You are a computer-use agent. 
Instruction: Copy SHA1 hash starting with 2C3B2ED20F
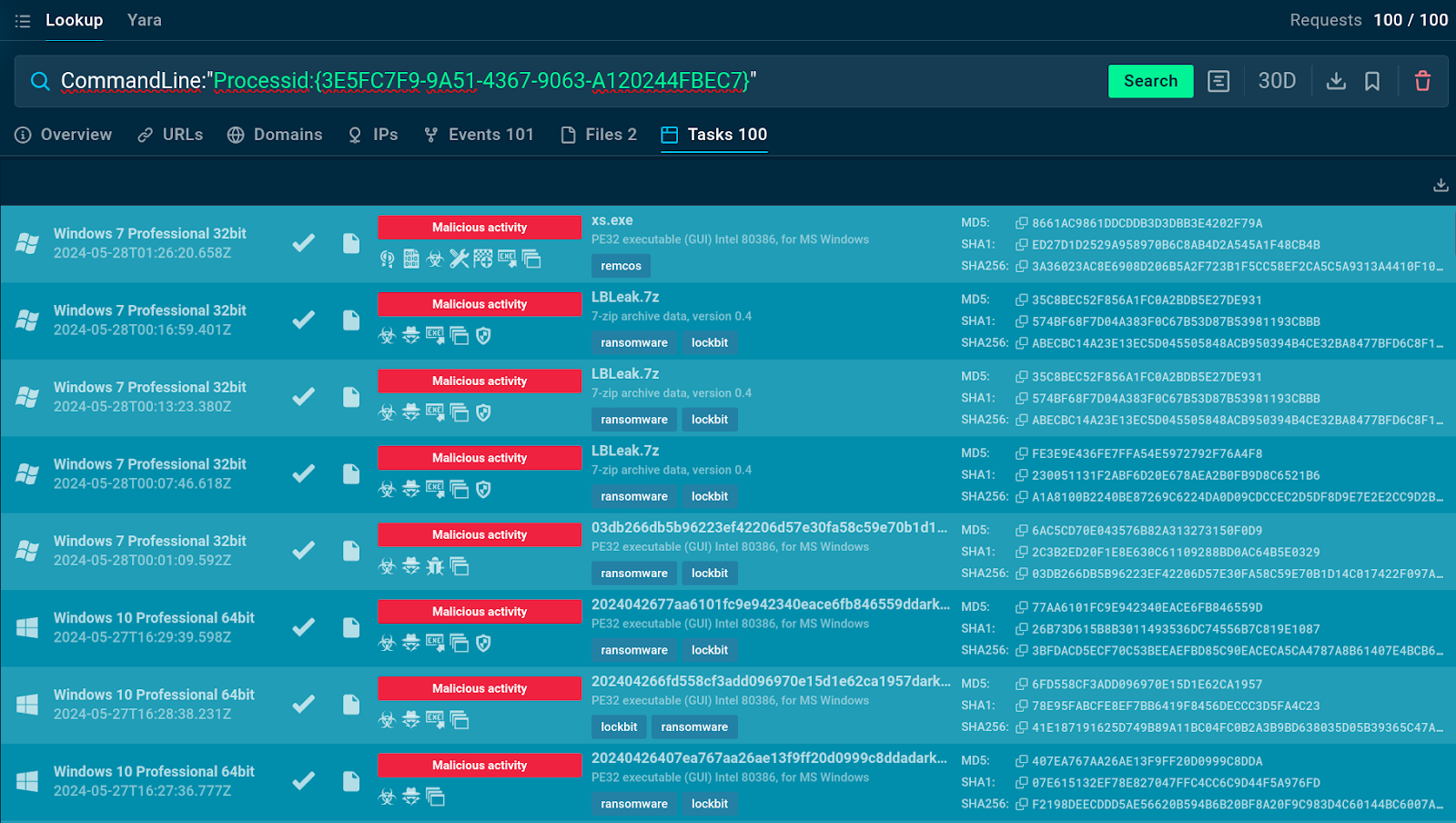click(x=1022, y=553)
